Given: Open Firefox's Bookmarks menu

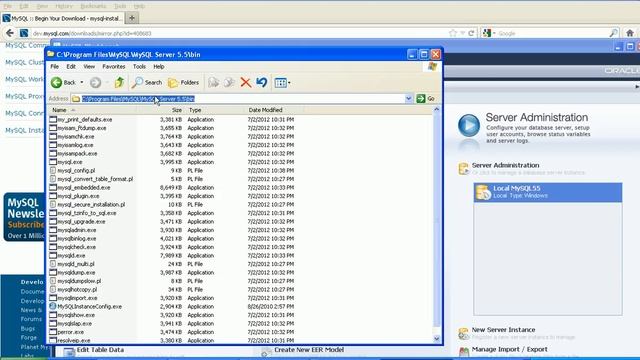Looking at the screenshot, I should [x=93, y=6].
